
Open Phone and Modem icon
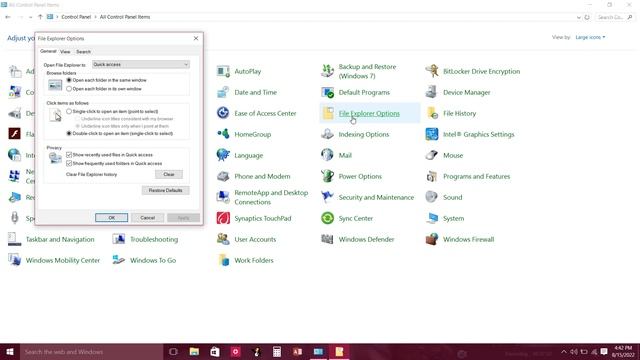[x=223, y=176]
